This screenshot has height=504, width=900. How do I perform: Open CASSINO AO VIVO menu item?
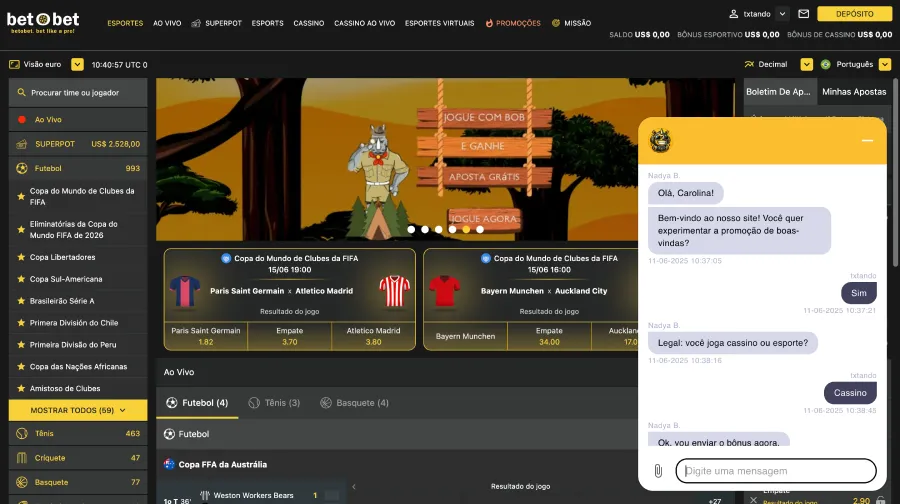[364, 24]
